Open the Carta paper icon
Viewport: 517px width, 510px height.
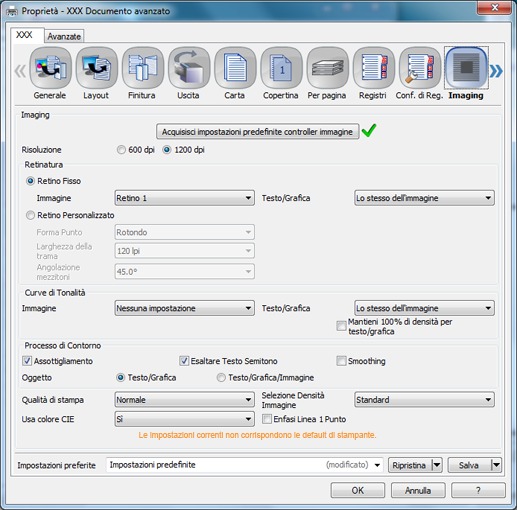[x=235, y=68]
